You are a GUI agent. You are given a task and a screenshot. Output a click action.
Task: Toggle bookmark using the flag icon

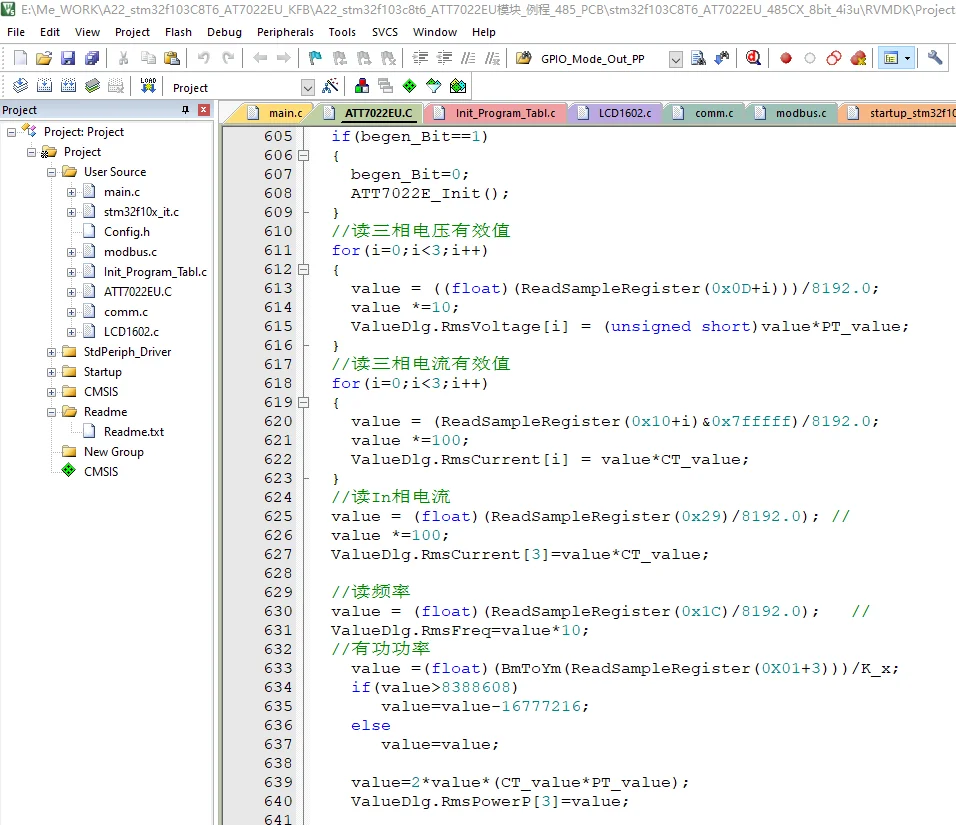pos(314,59)
